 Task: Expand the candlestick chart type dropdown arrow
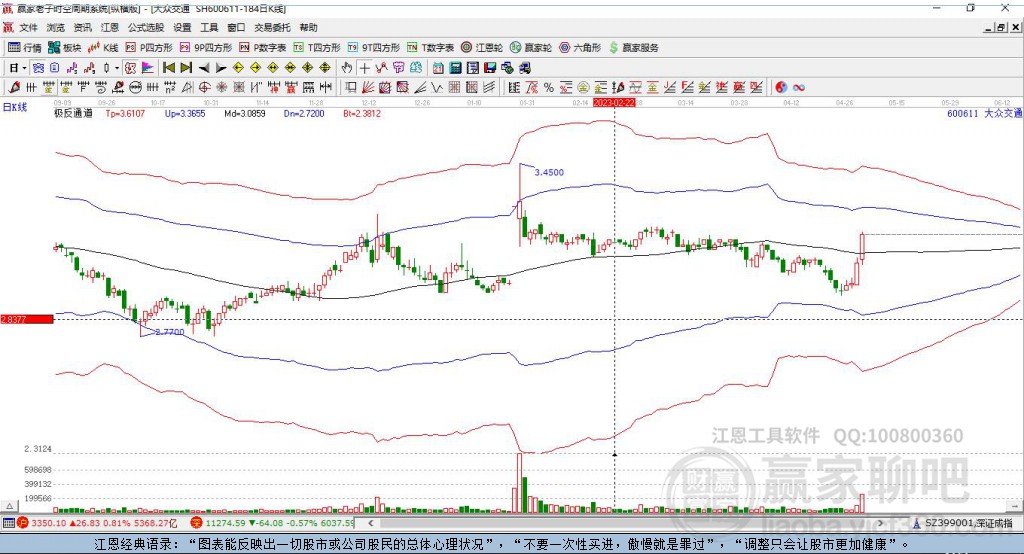coord(117,68)
